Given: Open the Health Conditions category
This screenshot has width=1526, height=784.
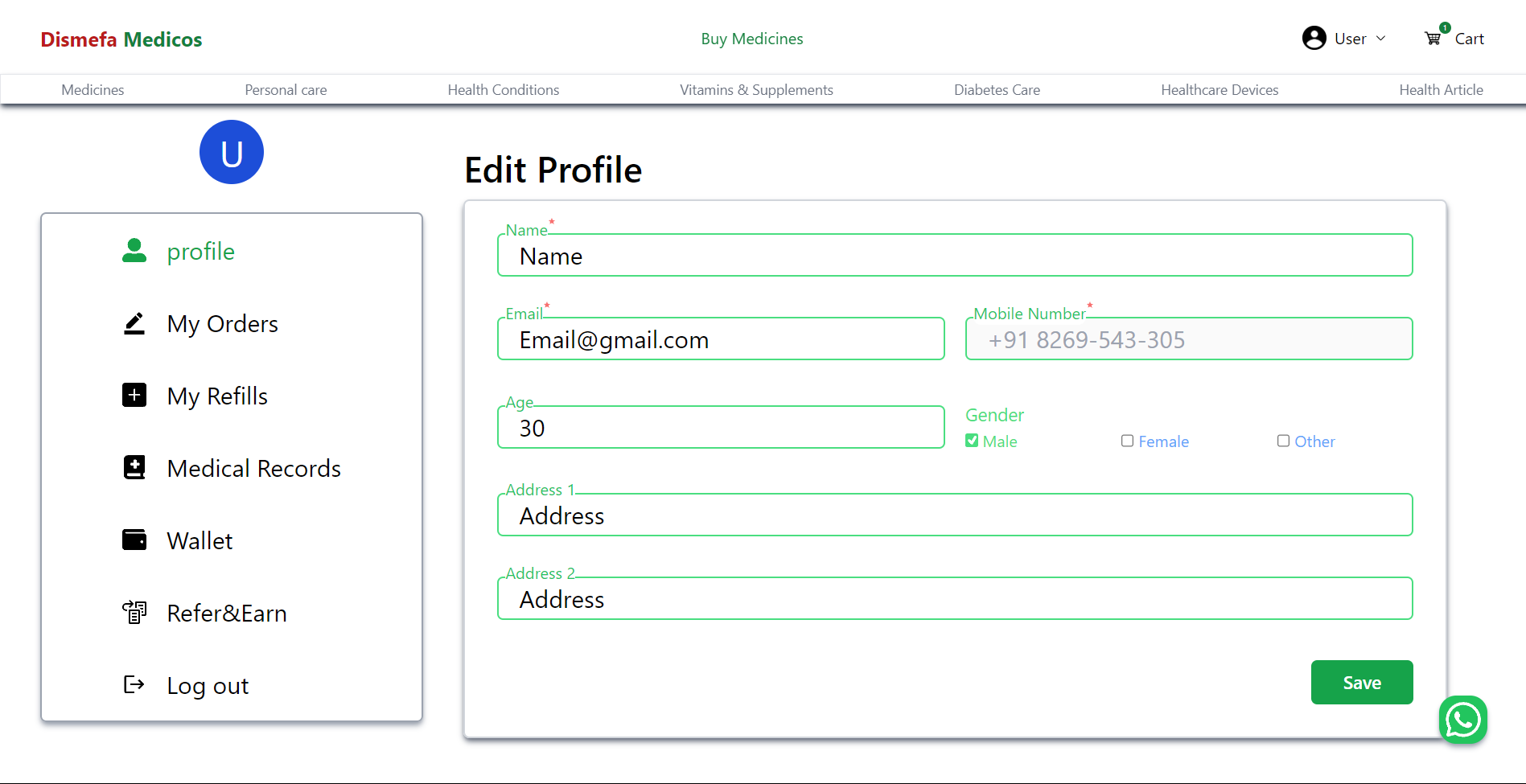Looking at the screenshot, I should pos(504,90).
